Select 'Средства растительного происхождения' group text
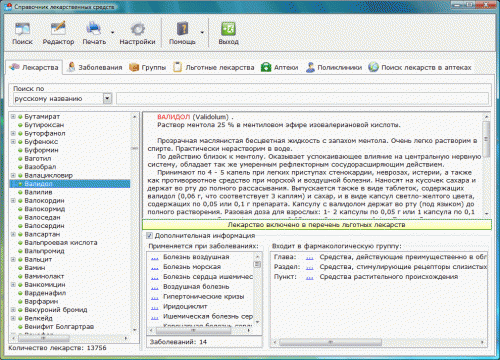Screen dimensions: 500x360 [x=389, y=277]
